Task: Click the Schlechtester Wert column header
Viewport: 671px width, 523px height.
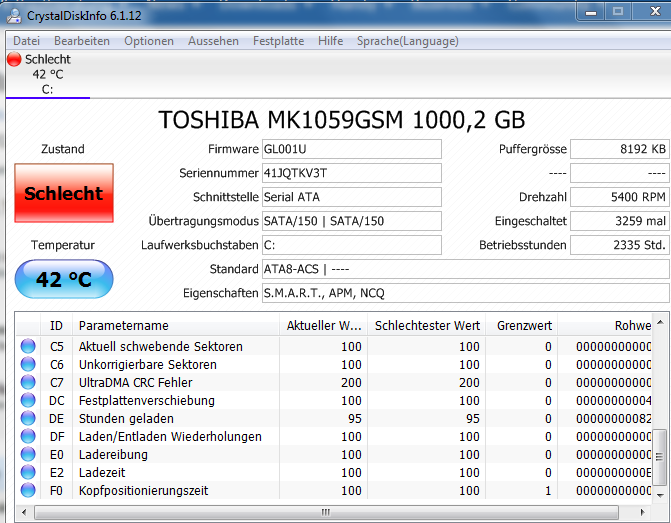Action: 427,326
